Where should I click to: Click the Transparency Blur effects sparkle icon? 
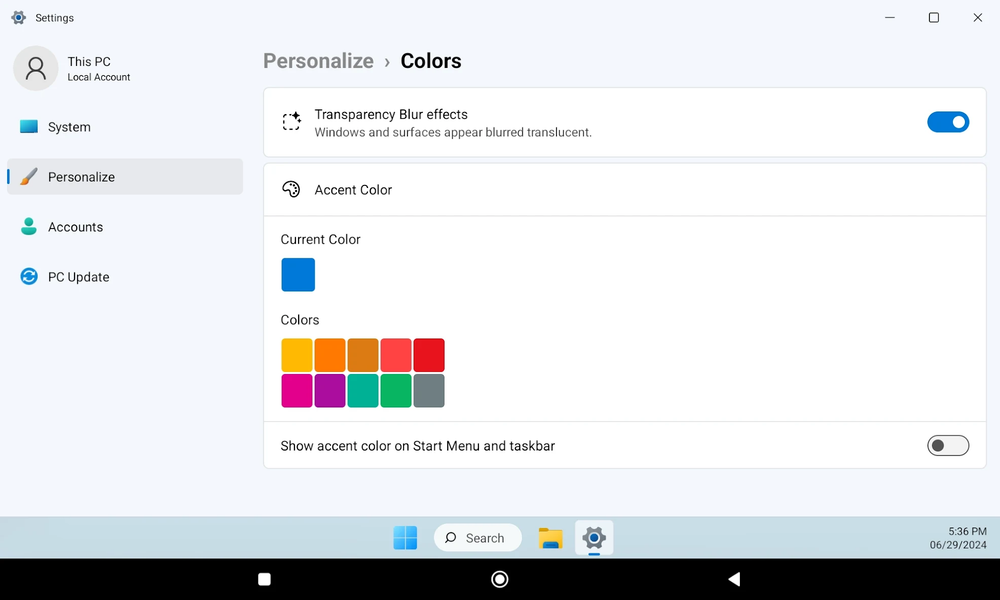click(291, 122)
